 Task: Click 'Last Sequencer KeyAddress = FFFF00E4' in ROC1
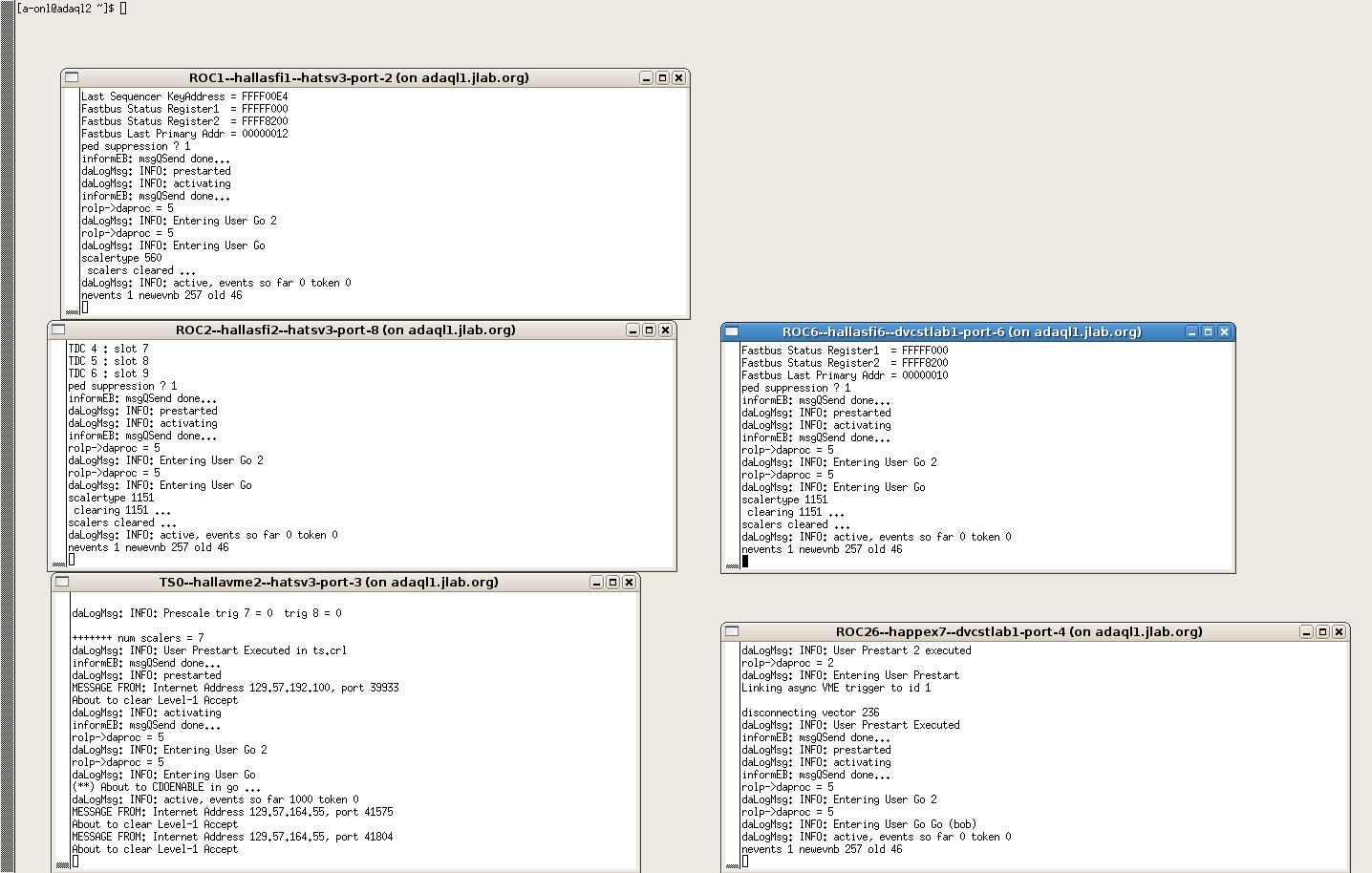pos(184,96)
